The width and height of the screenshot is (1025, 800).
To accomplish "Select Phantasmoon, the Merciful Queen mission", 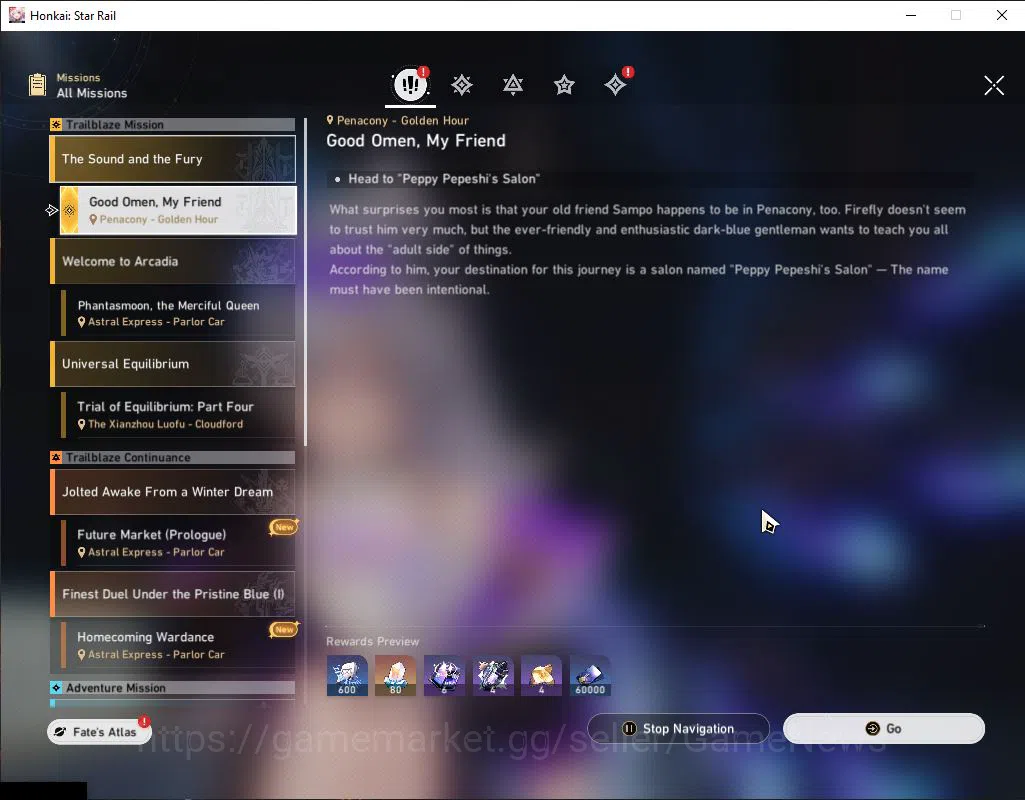I will (178, 313).
